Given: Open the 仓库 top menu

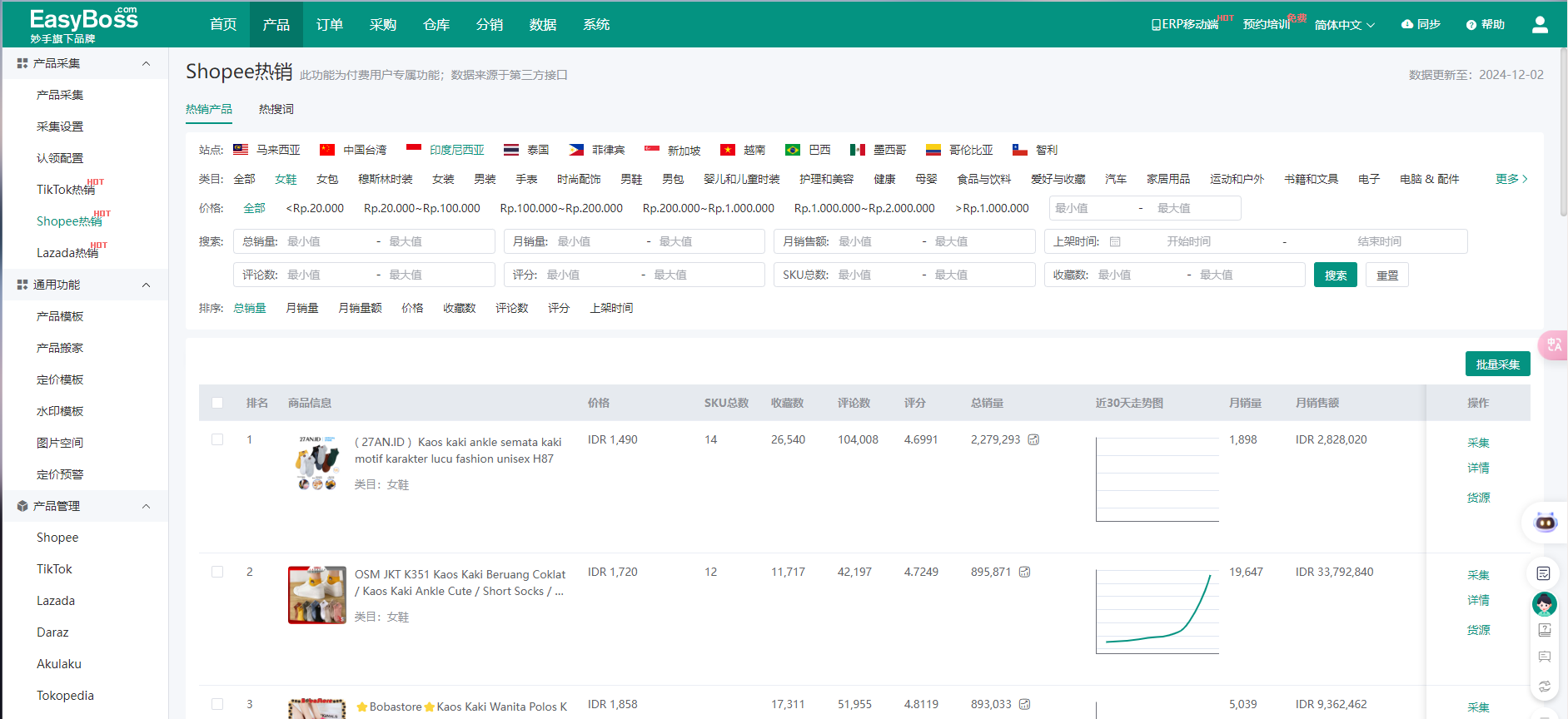Looking at the screenshot, I should click(436, 25).
